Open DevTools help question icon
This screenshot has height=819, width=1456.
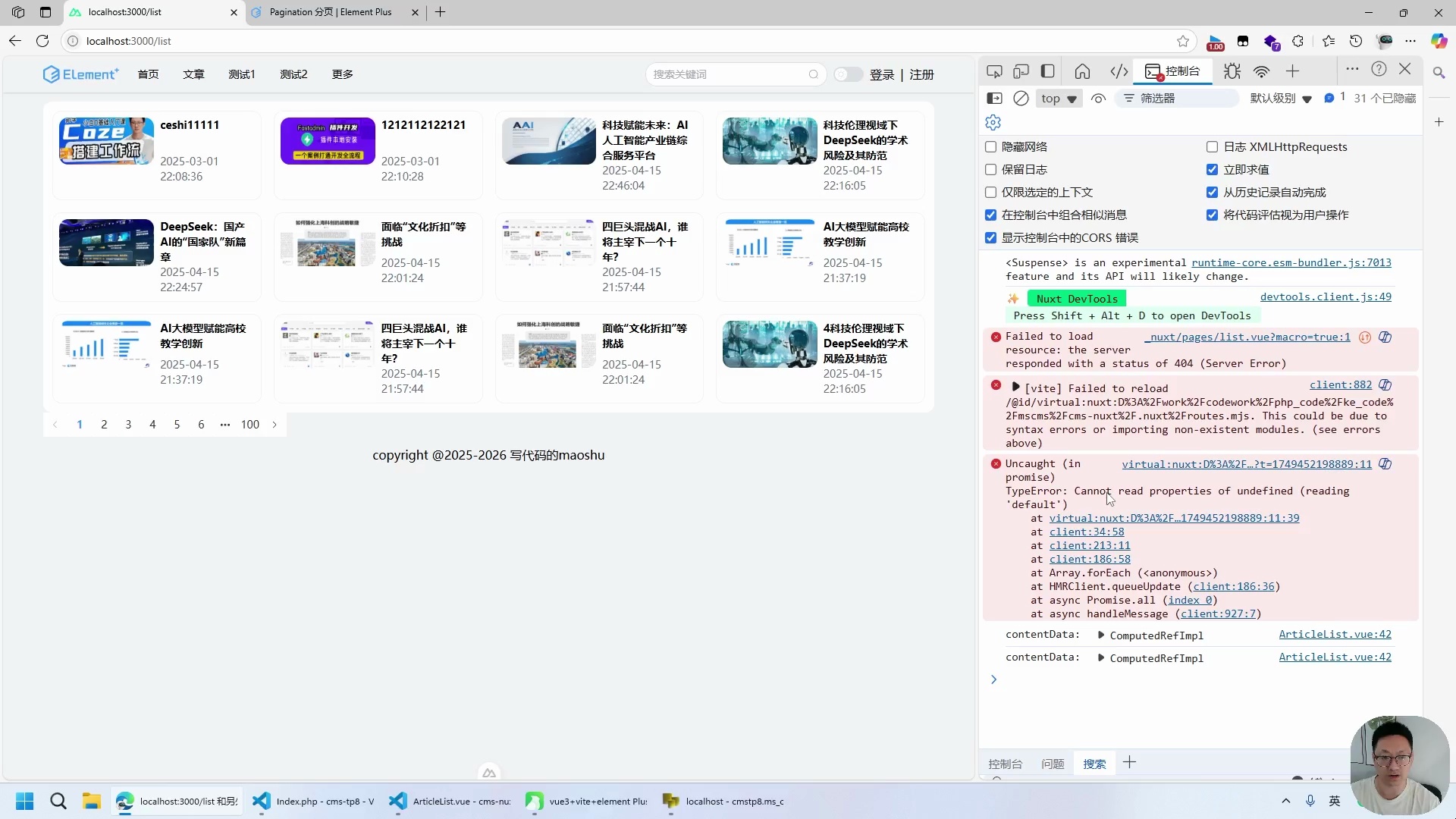[x=1379, y=69]
